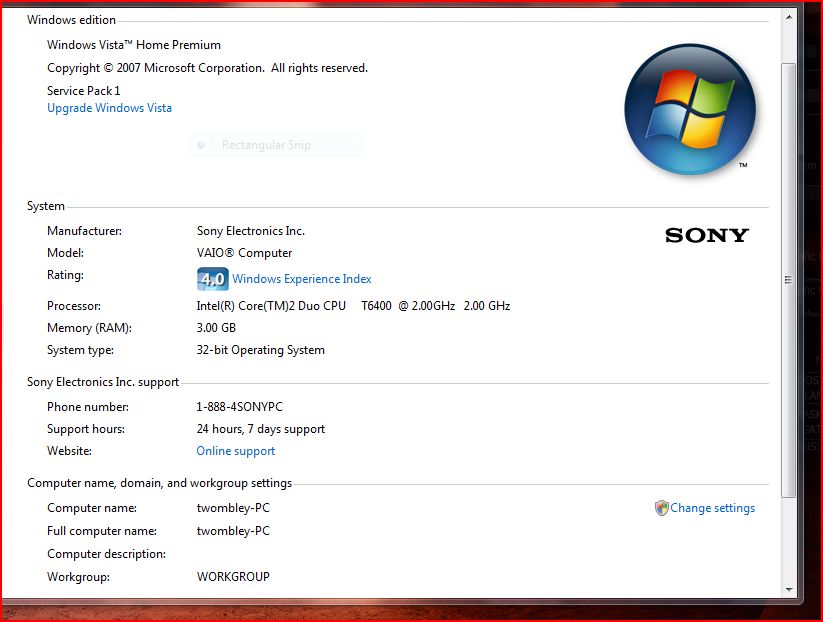Click the 'Website:' label
Screen dimensions: 823x622
(69, 451)
